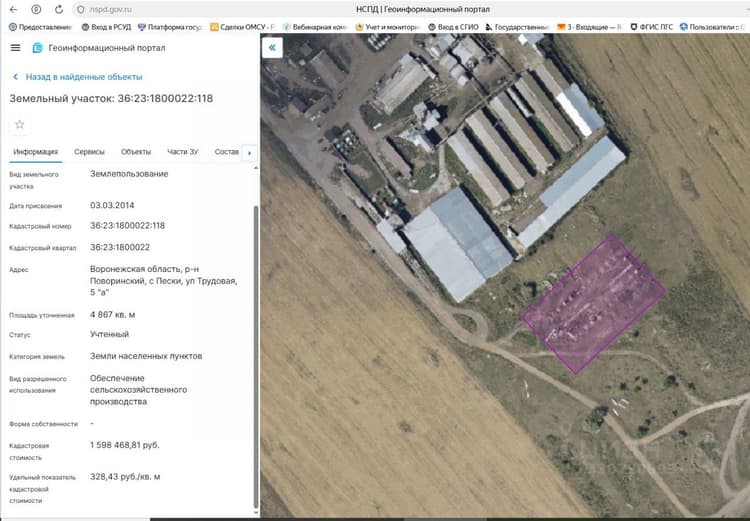Select the Части ЗУ tab
This screenshot has width=750, height=521.
pyautogui.click(x=183, y=152)
